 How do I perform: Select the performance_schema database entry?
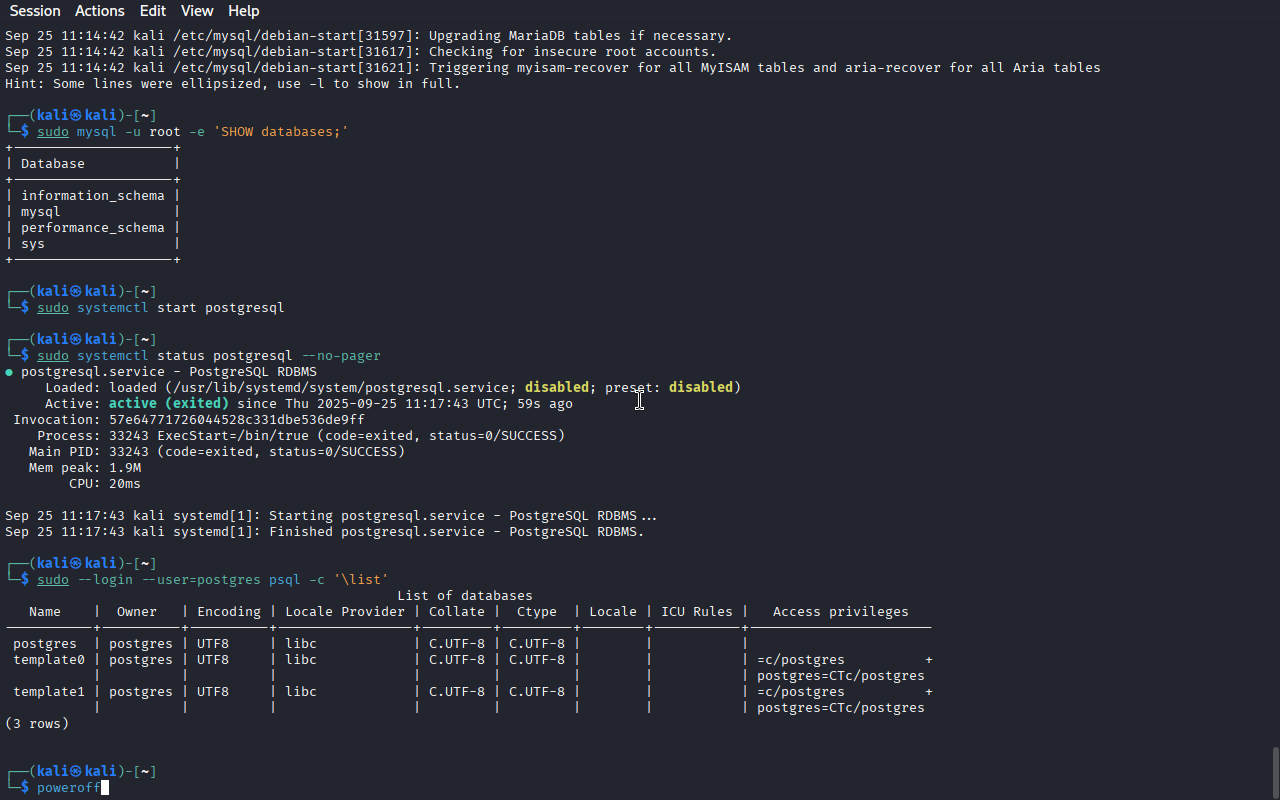tap(92, 228)
